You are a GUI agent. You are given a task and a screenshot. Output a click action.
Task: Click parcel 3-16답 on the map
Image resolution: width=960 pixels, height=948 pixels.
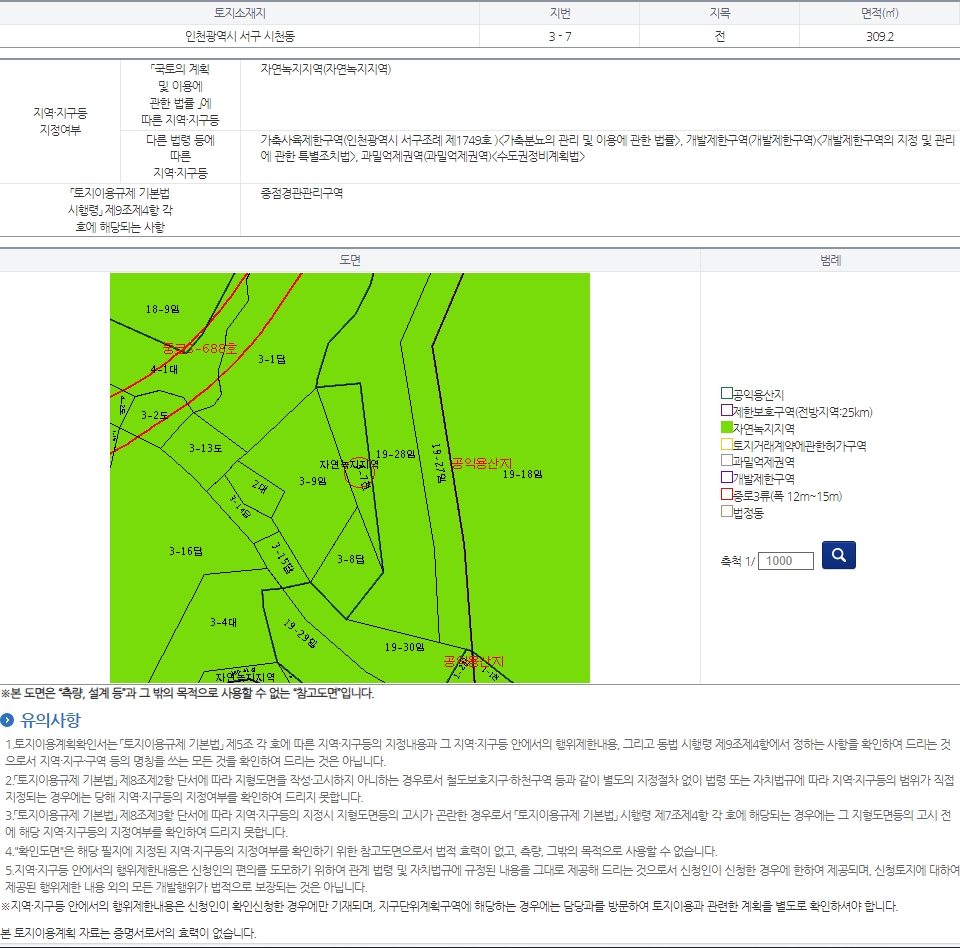coord(185,551)
